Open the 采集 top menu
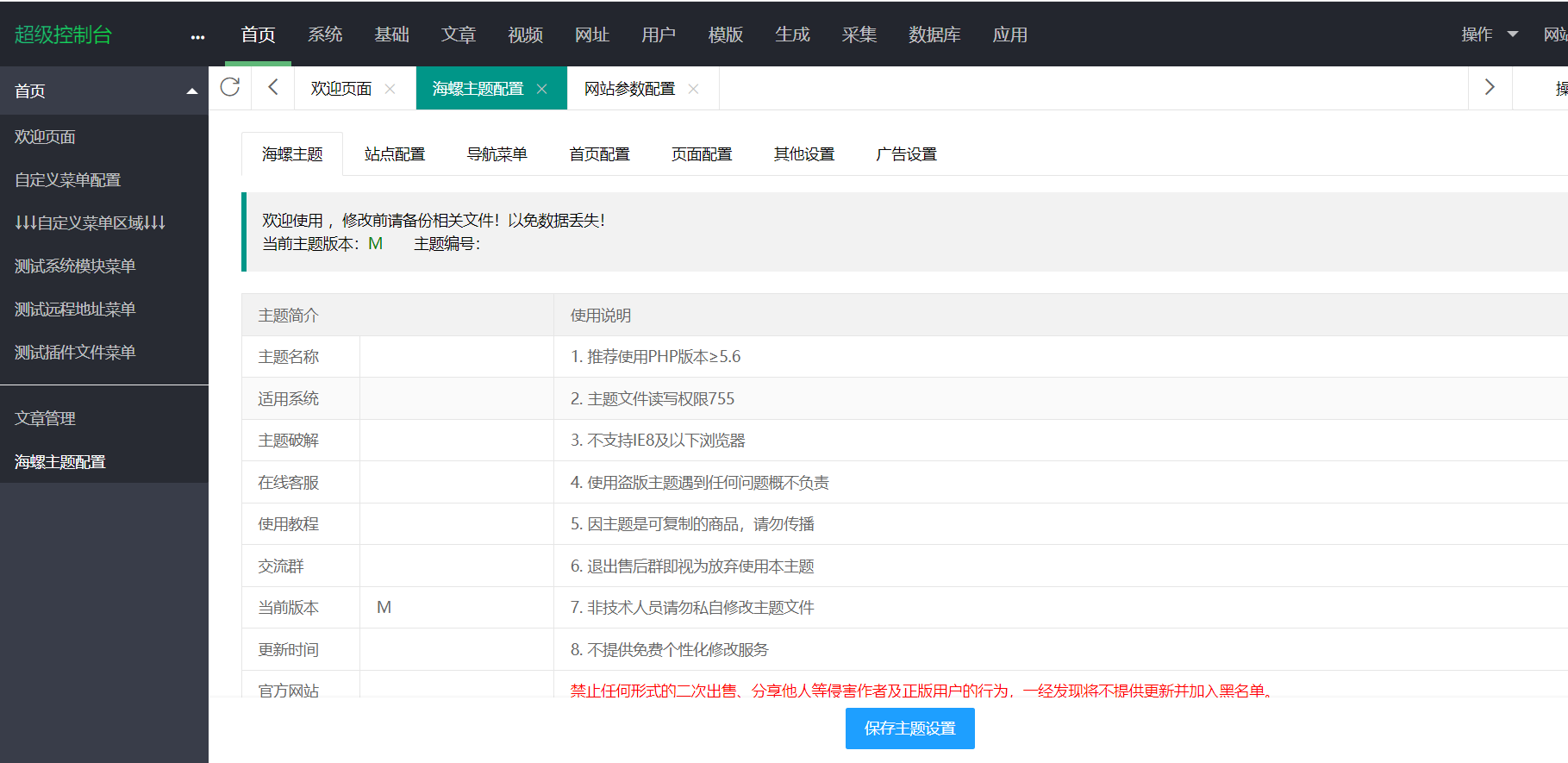 [x=859, y=34]
